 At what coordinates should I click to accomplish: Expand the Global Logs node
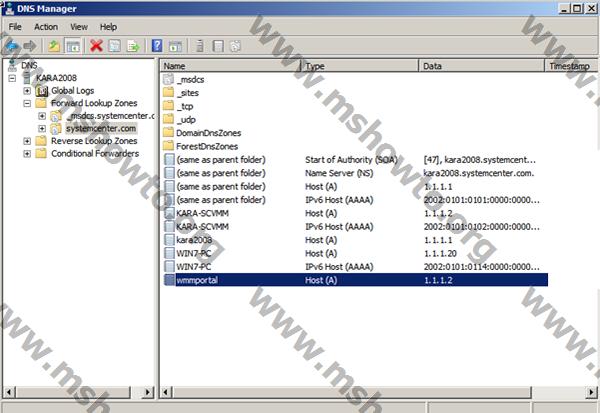27,91
